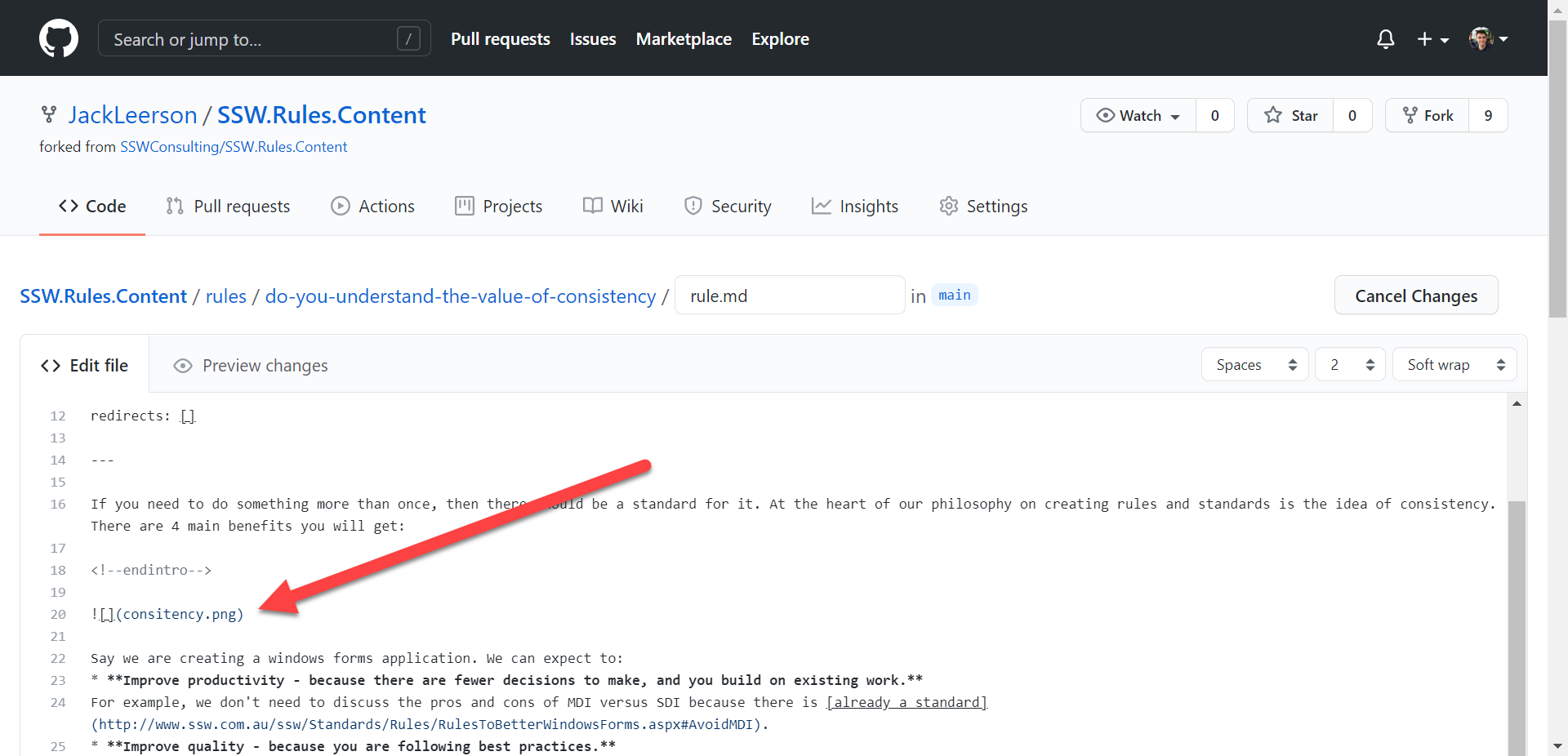1568x756 pixels.
Task: Open the Spaces indent mode dropdown
Action: click(1255, 364)
